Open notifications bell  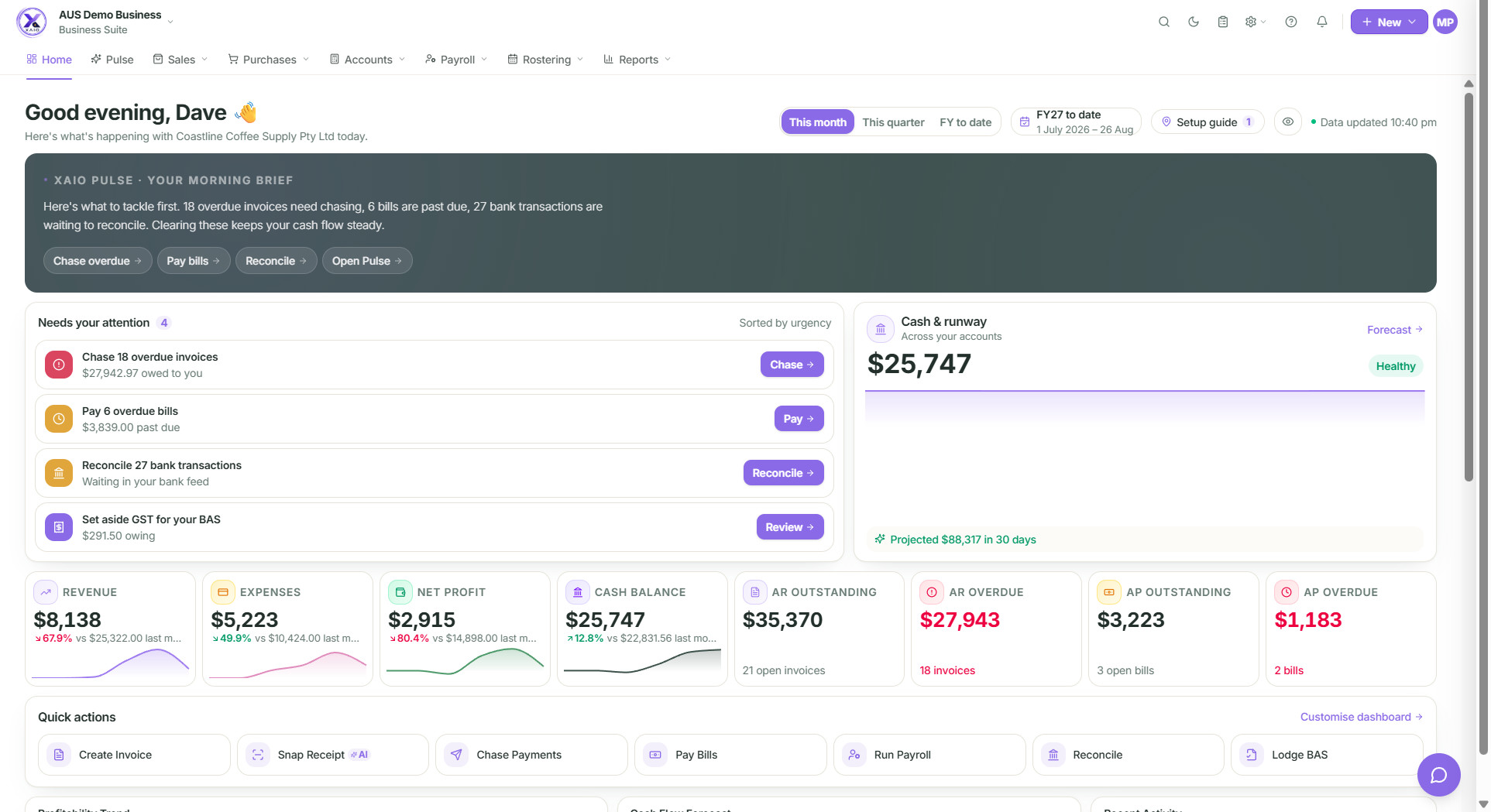pyautogui.click(x=1322, y=22)
